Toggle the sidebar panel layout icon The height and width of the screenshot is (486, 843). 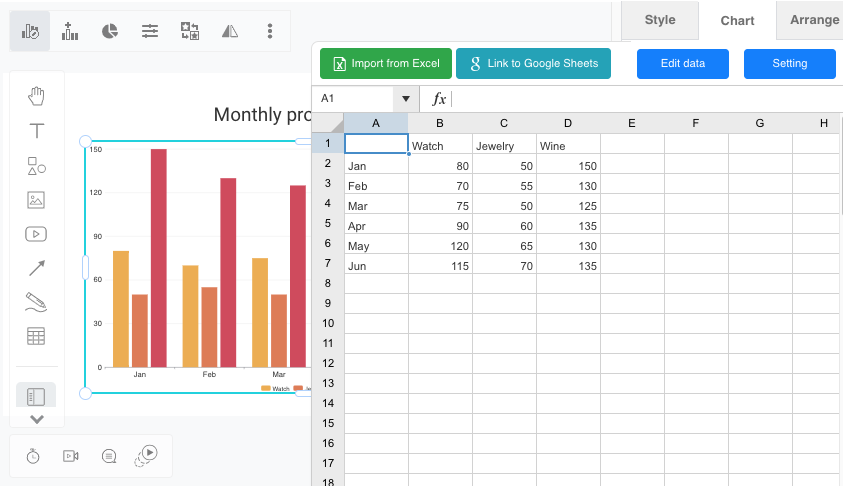[x=37, y=397]
